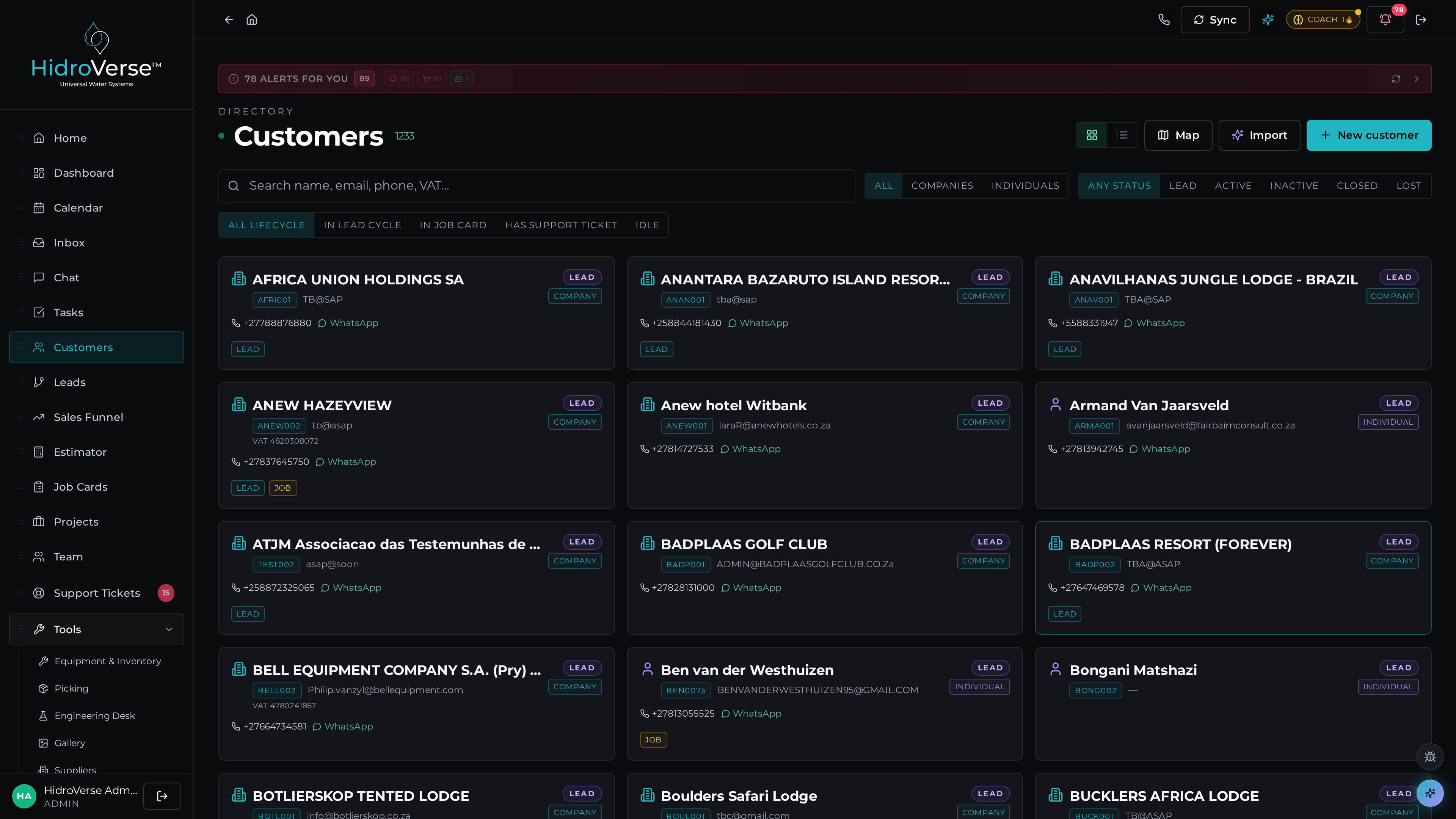The image size is (1456, 819).
Task: Open the Map view button
Action: click(x=1178, y=135)
